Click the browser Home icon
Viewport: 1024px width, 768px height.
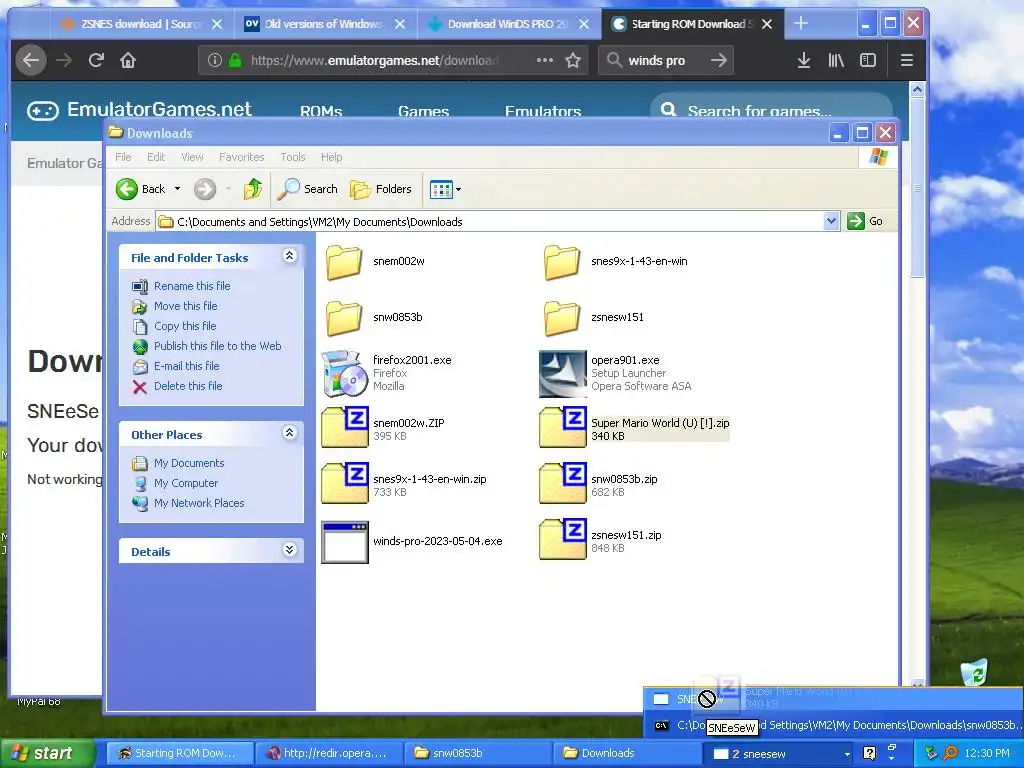128,60
